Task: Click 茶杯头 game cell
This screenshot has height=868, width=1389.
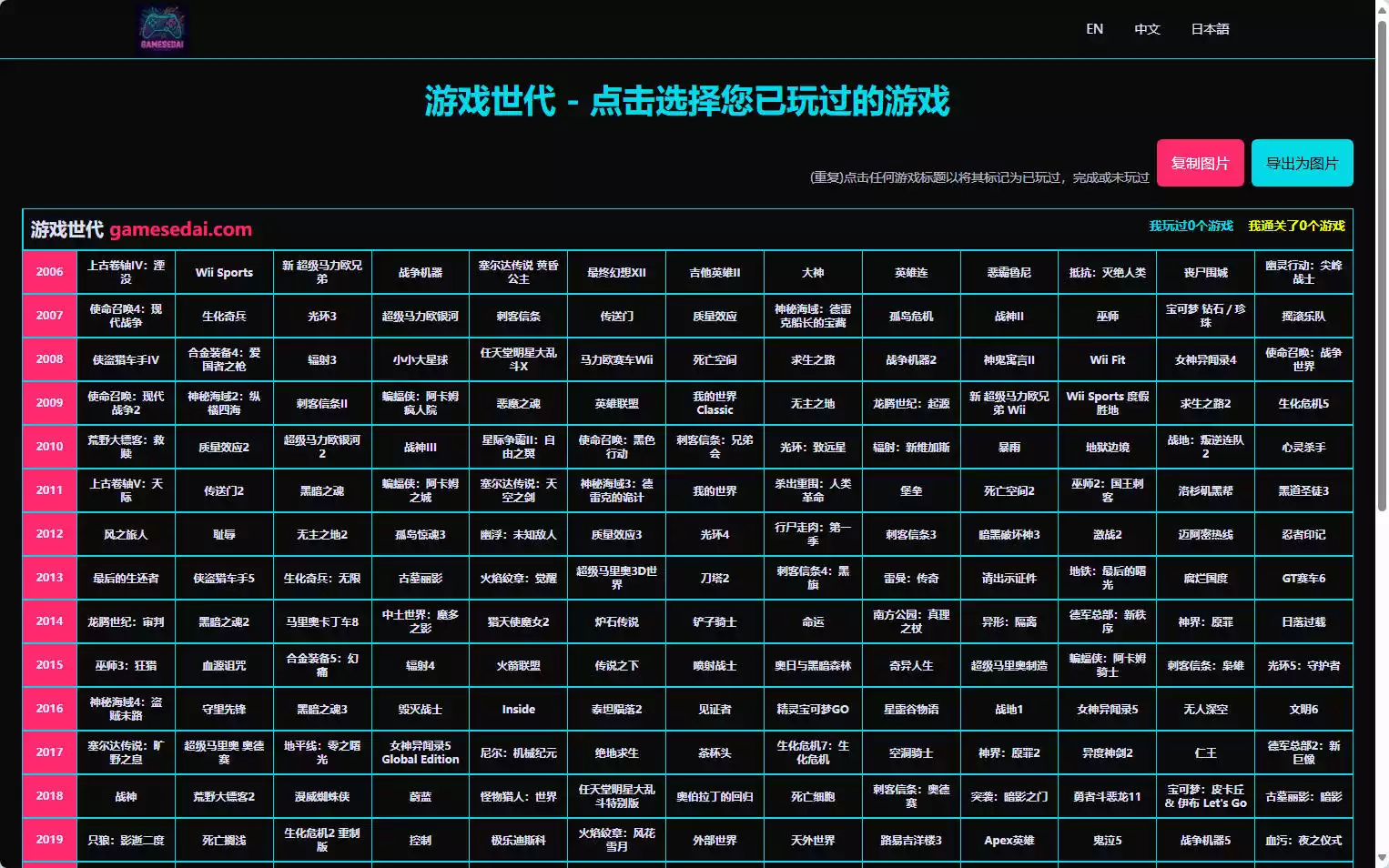Action: coord(715,752)
